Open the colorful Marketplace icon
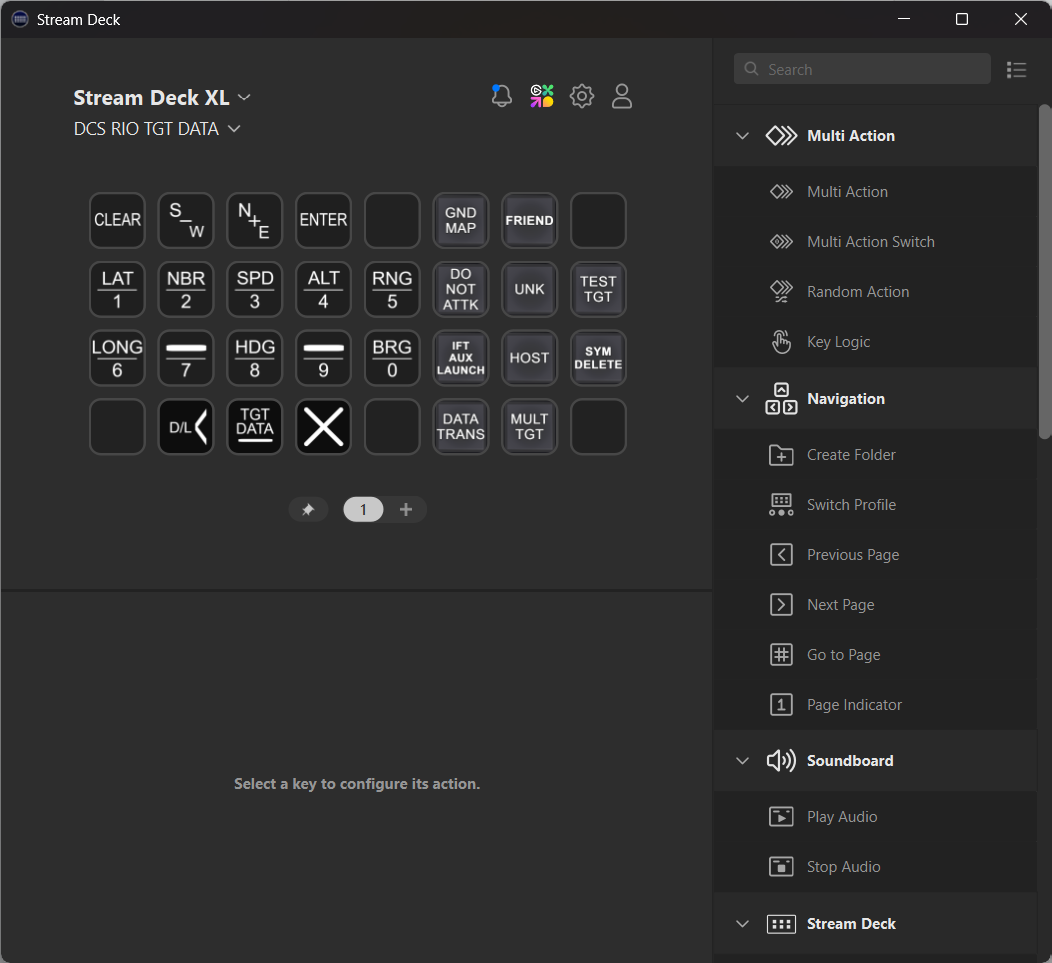This screenshot has height=963, width=1052. 542,96
